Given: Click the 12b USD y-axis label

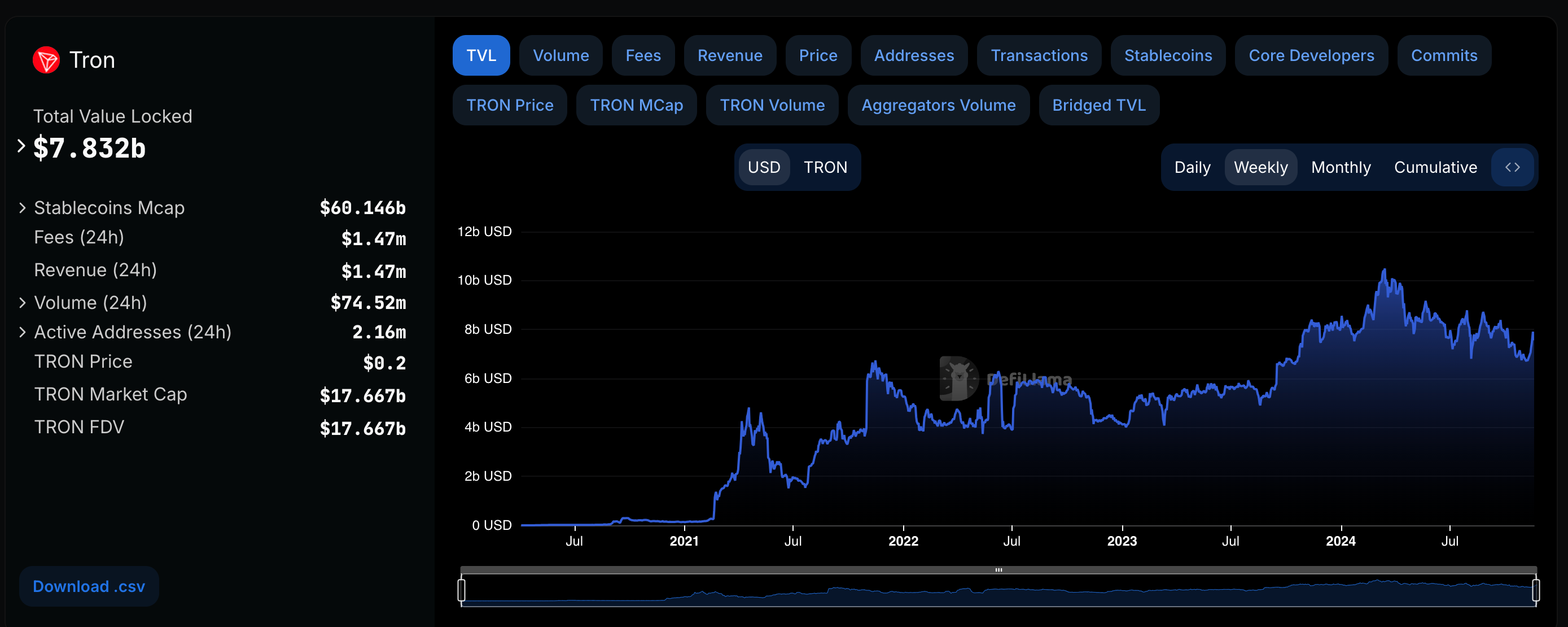Looking at the screenshot, I should (x=484, y=232).
